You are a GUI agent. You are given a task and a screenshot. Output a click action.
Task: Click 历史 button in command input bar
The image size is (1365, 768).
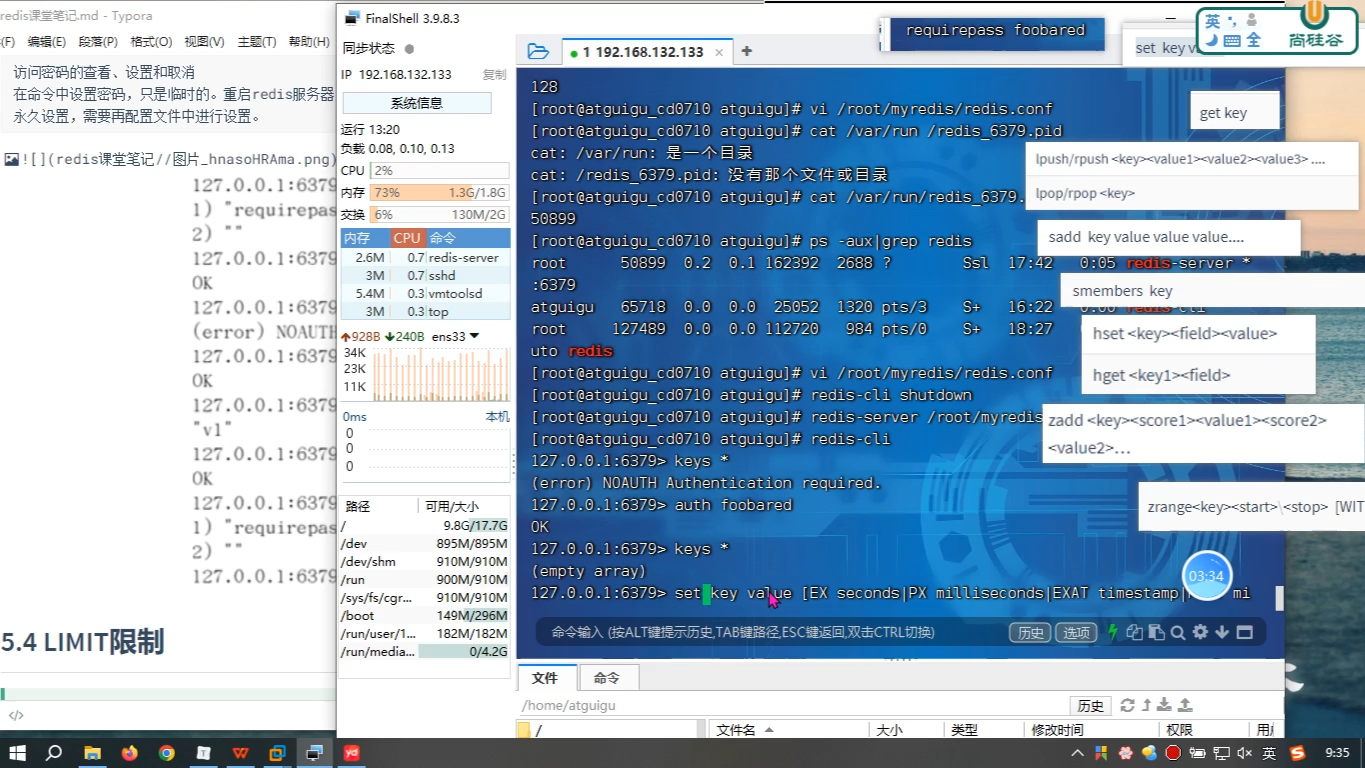tap(1030, 632)
